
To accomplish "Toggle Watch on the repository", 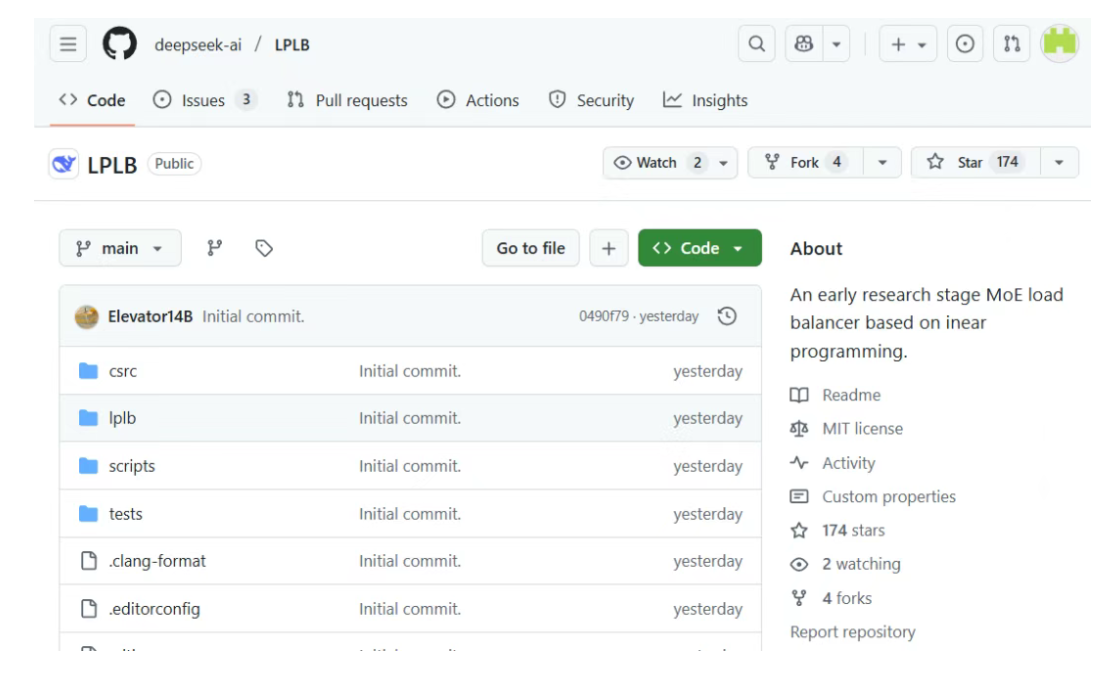I will point(660,162).
